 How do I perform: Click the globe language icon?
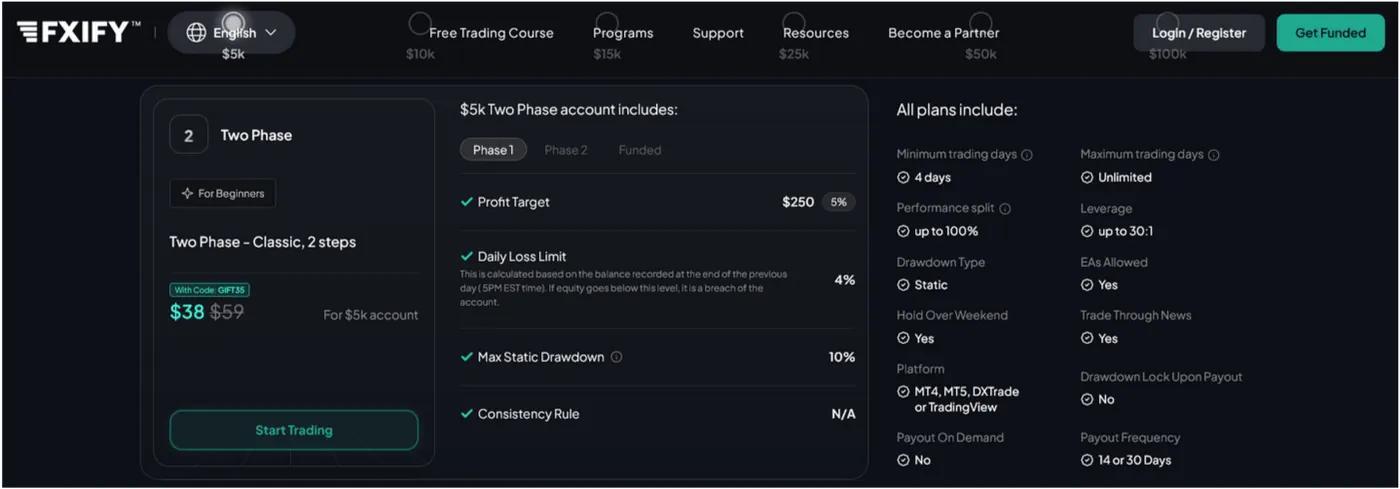[x=196, y=33]
